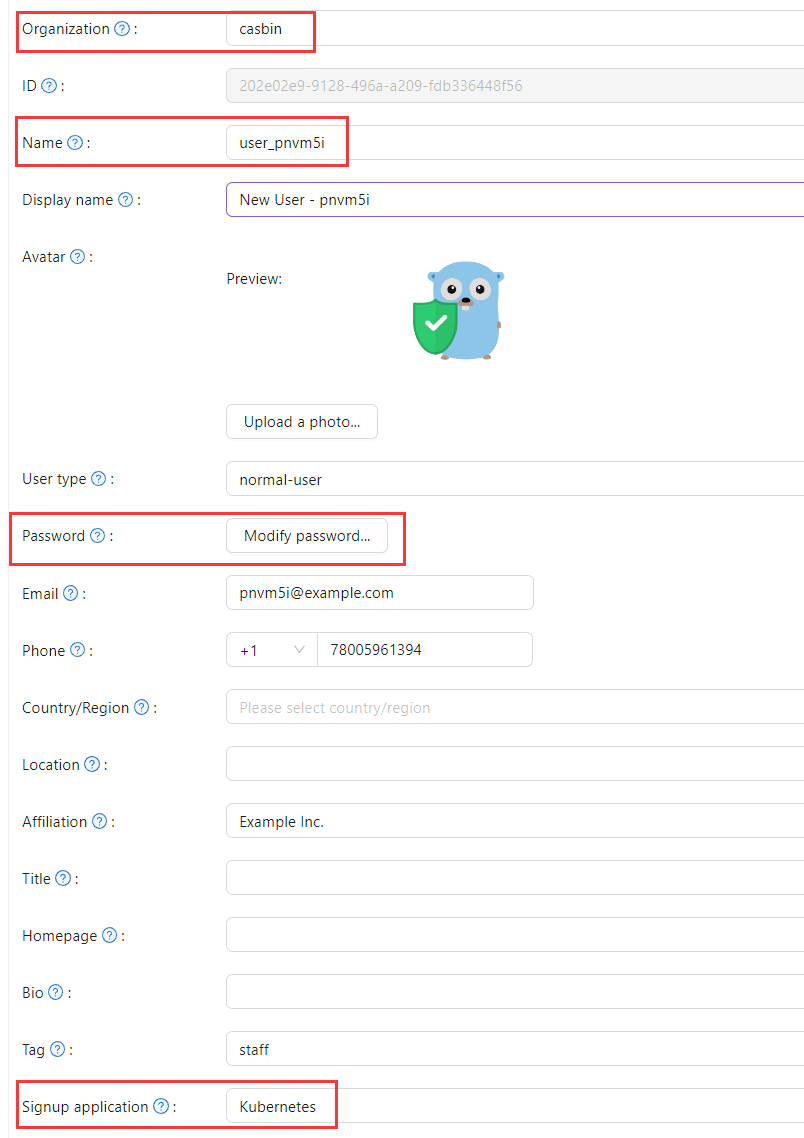
Task: Open the Organization help tooltip icon
Action: pyautogui.click(x=119, y=29)
